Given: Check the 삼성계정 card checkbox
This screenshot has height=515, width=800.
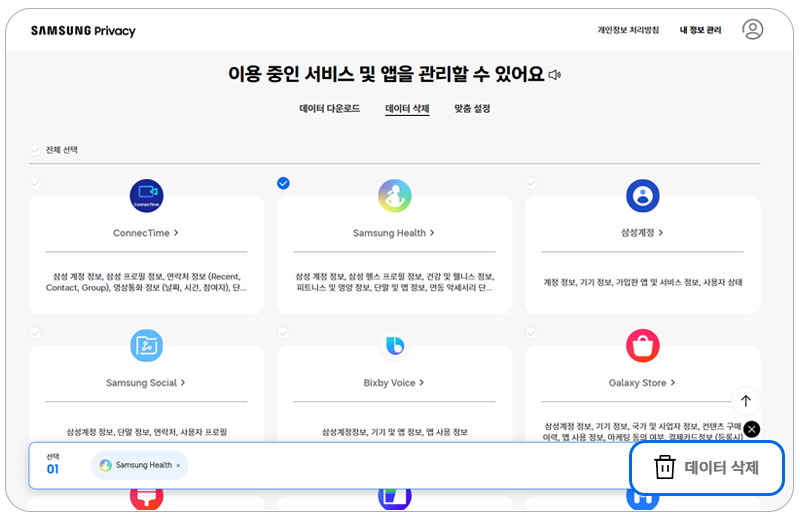Looking at the screenshot, I should click(531, 183).
